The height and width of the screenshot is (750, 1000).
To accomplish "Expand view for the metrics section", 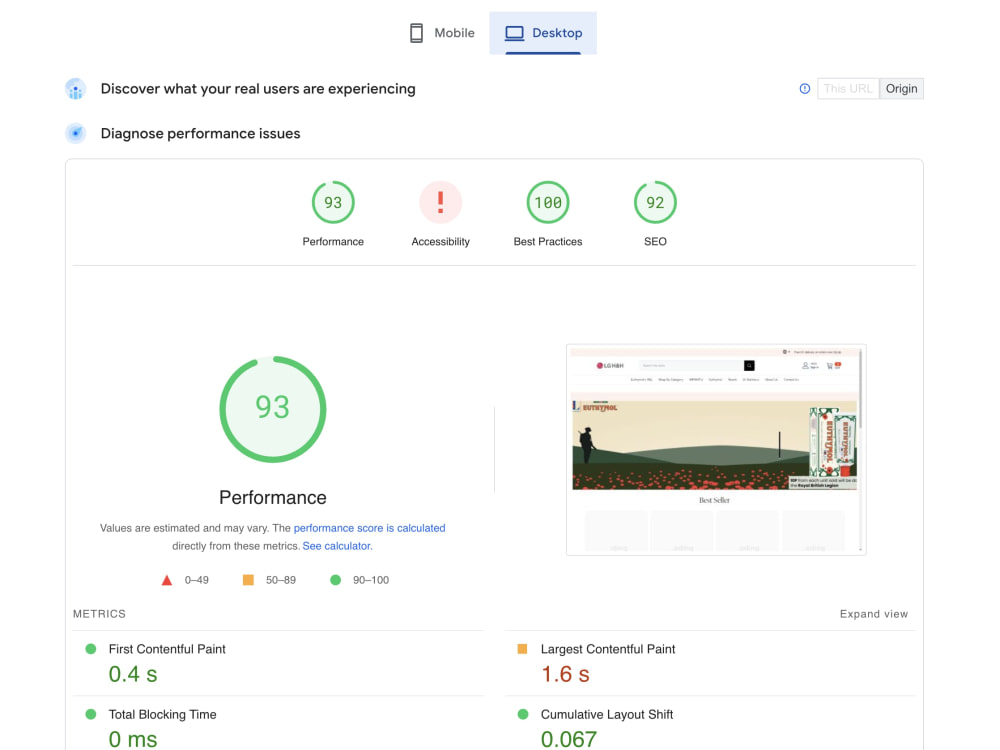I will click(x=874, y=614).
